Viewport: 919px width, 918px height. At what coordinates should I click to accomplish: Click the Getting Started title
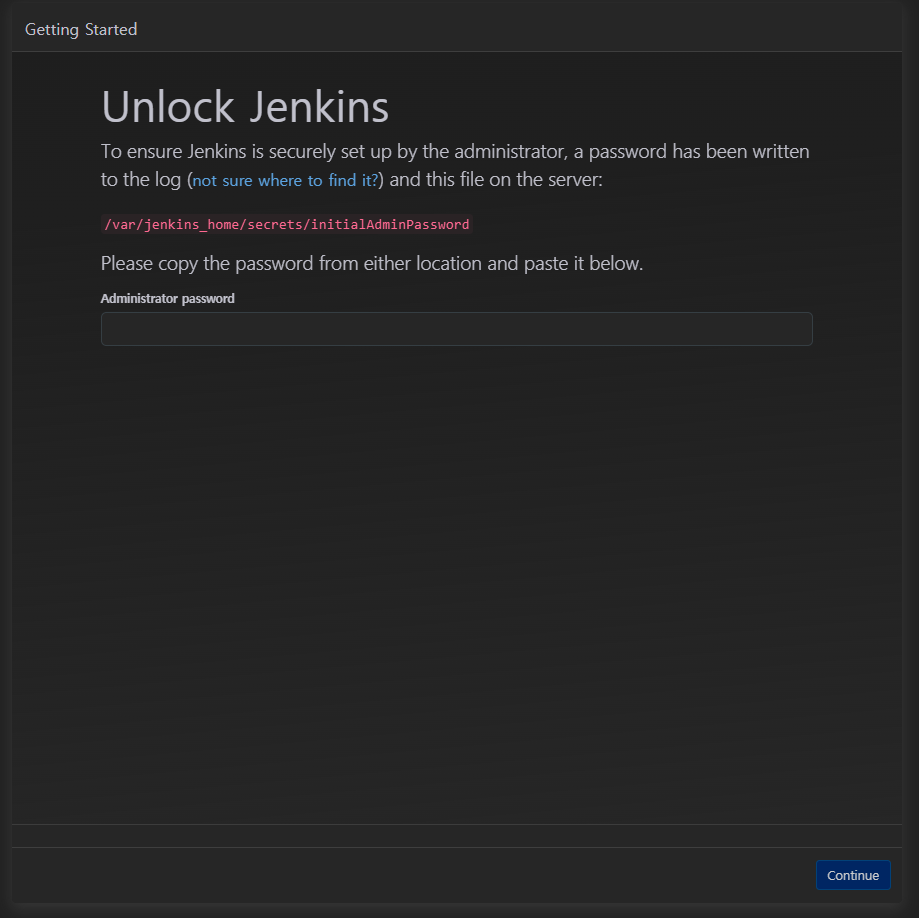pyautogui.click(x=81, y=29)
